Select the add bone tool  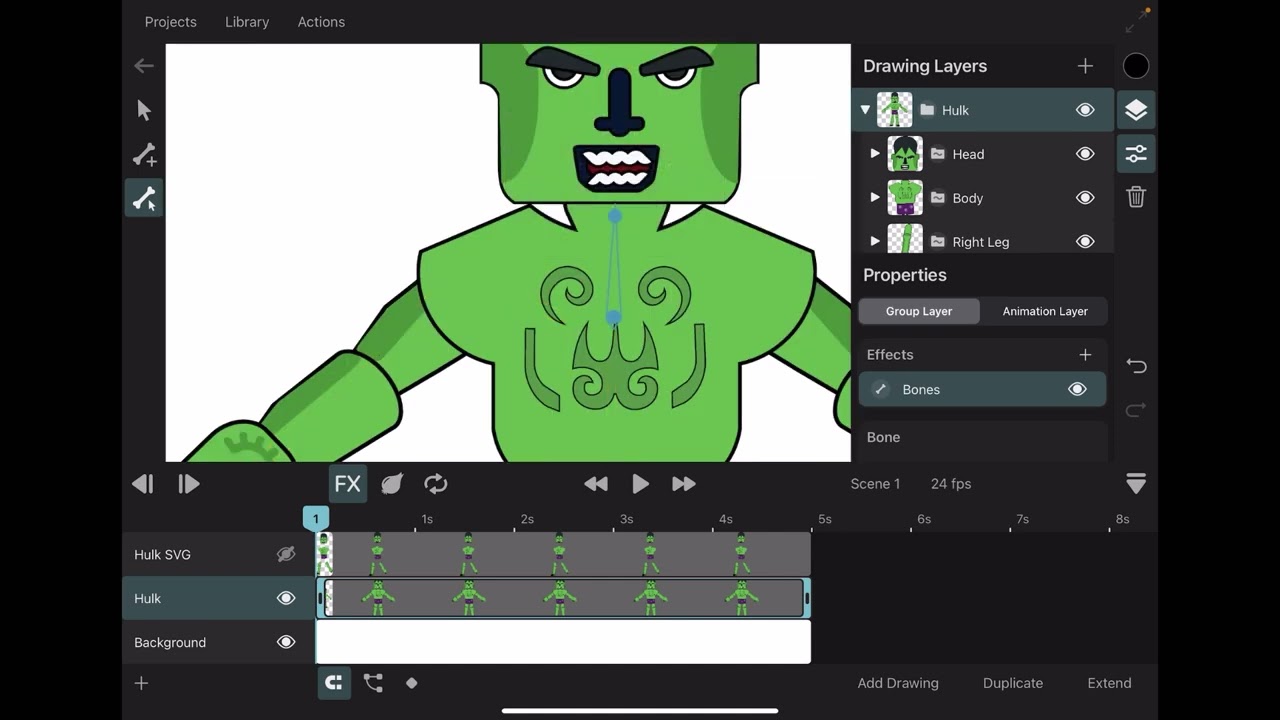144,154
